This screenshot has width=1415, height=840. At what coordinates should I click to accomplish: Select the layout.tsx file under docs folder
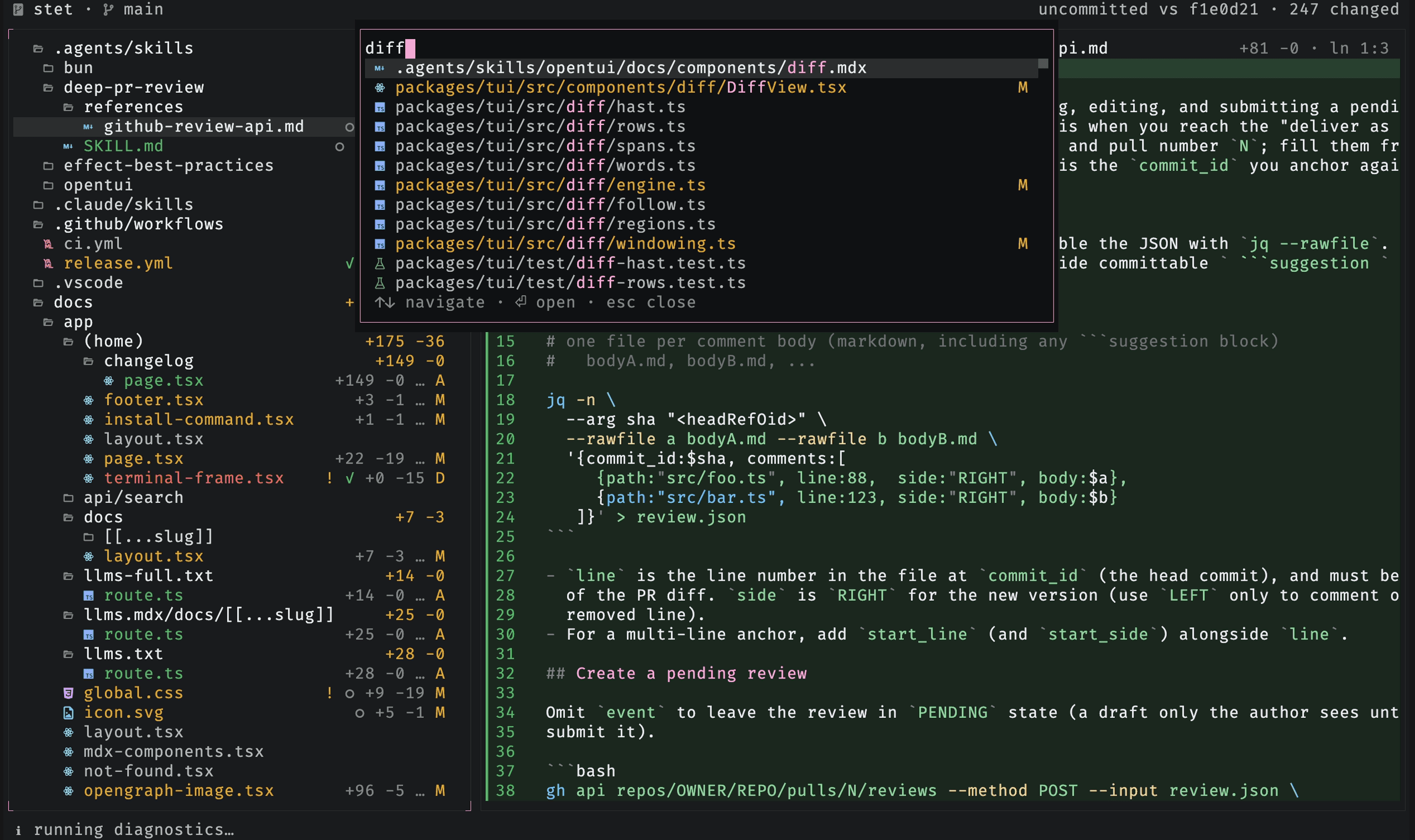coord(154,556)
